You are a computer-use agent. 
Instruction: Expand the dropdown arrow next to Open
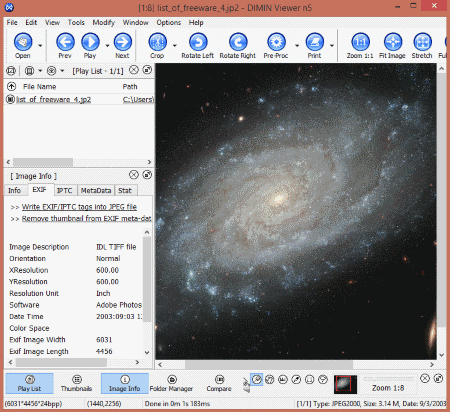pos(40,45)
